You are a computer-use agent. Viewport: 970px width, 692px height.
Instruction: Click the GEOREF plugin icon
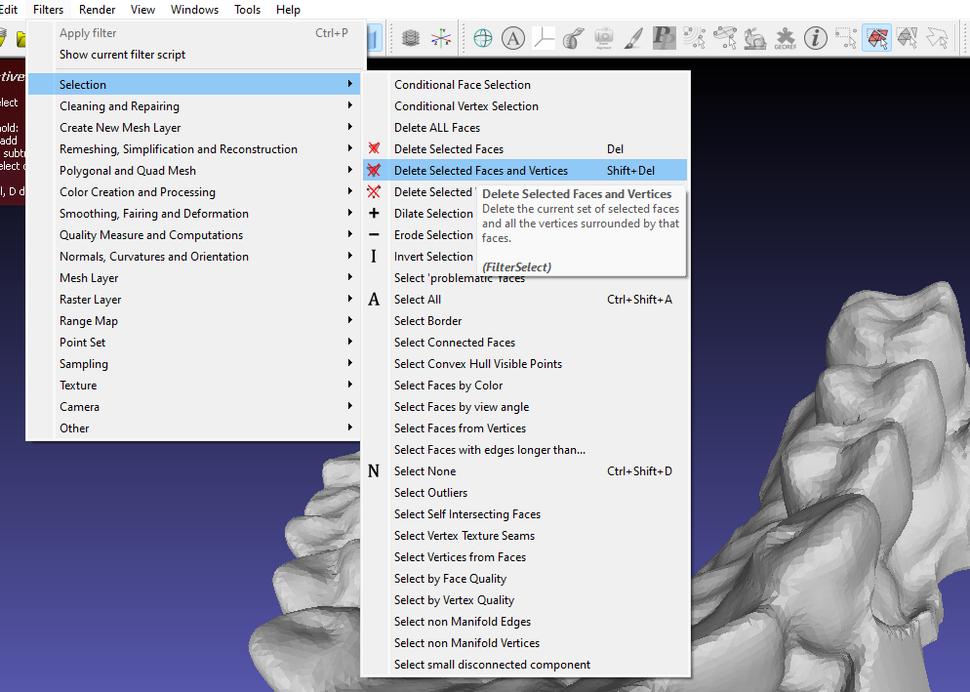(786, 38)
